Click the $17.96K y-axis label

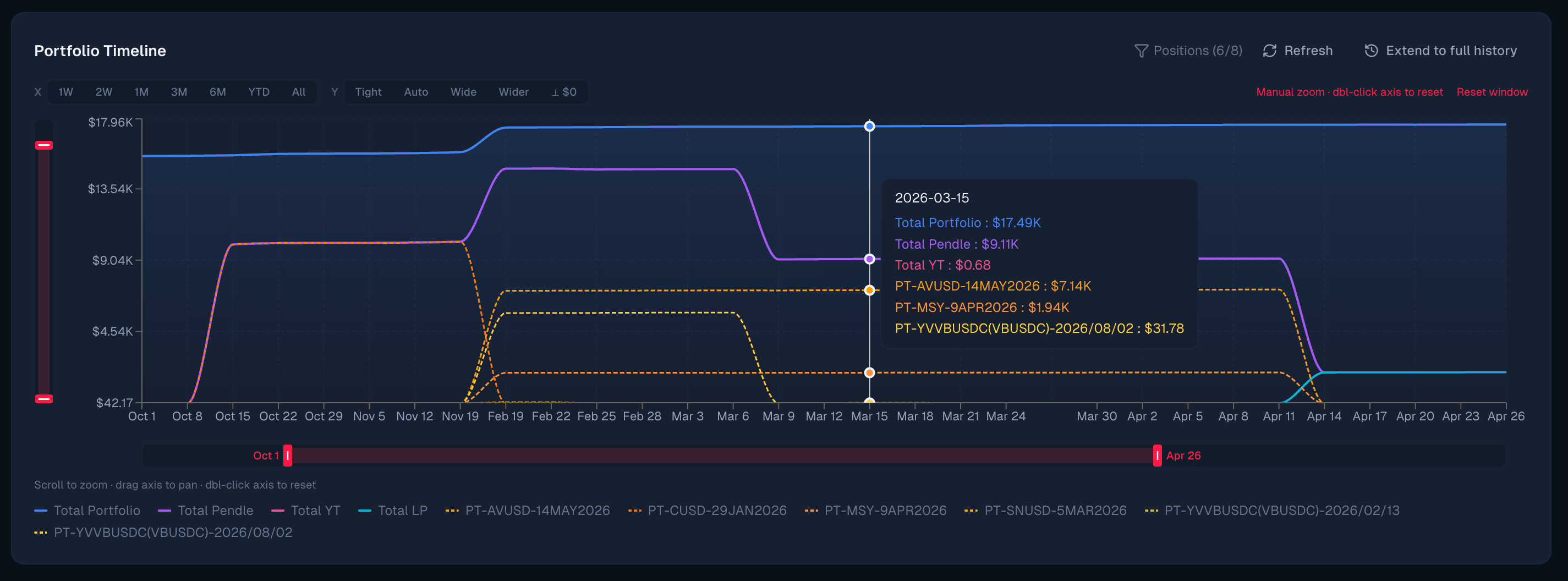(x=110, y=122)
